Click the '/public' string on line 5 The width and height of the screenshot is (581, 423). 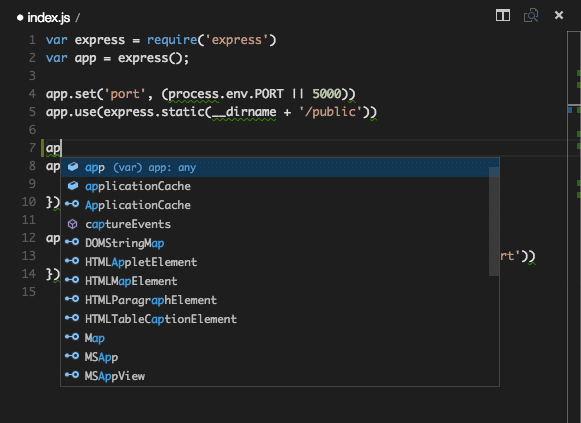click(x=331, y=112)
